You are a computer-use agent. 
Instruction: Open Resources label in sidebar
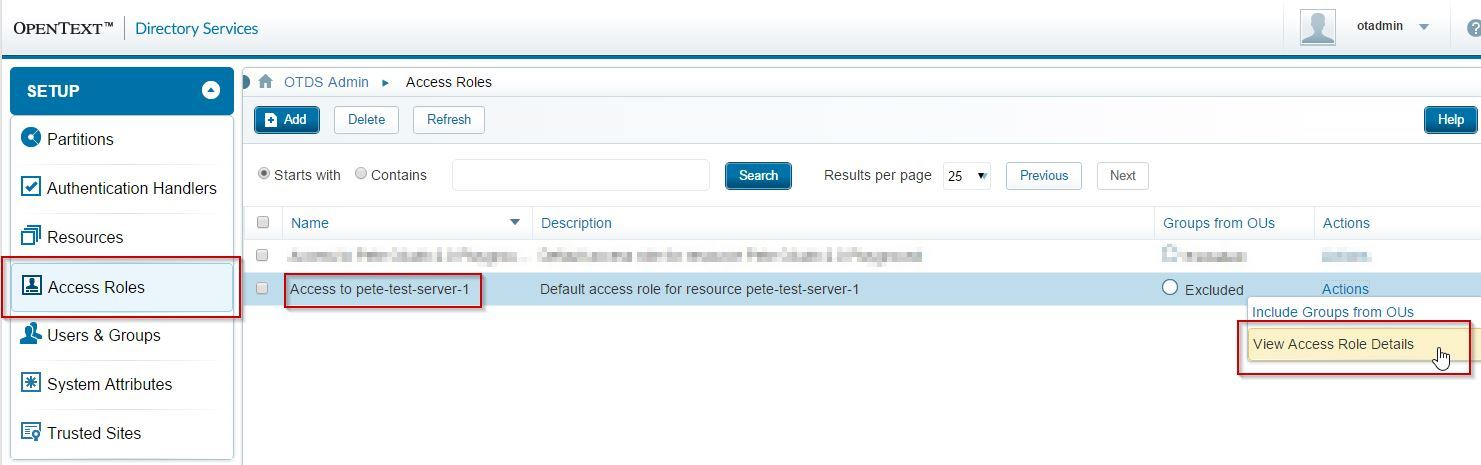point(85,237)
